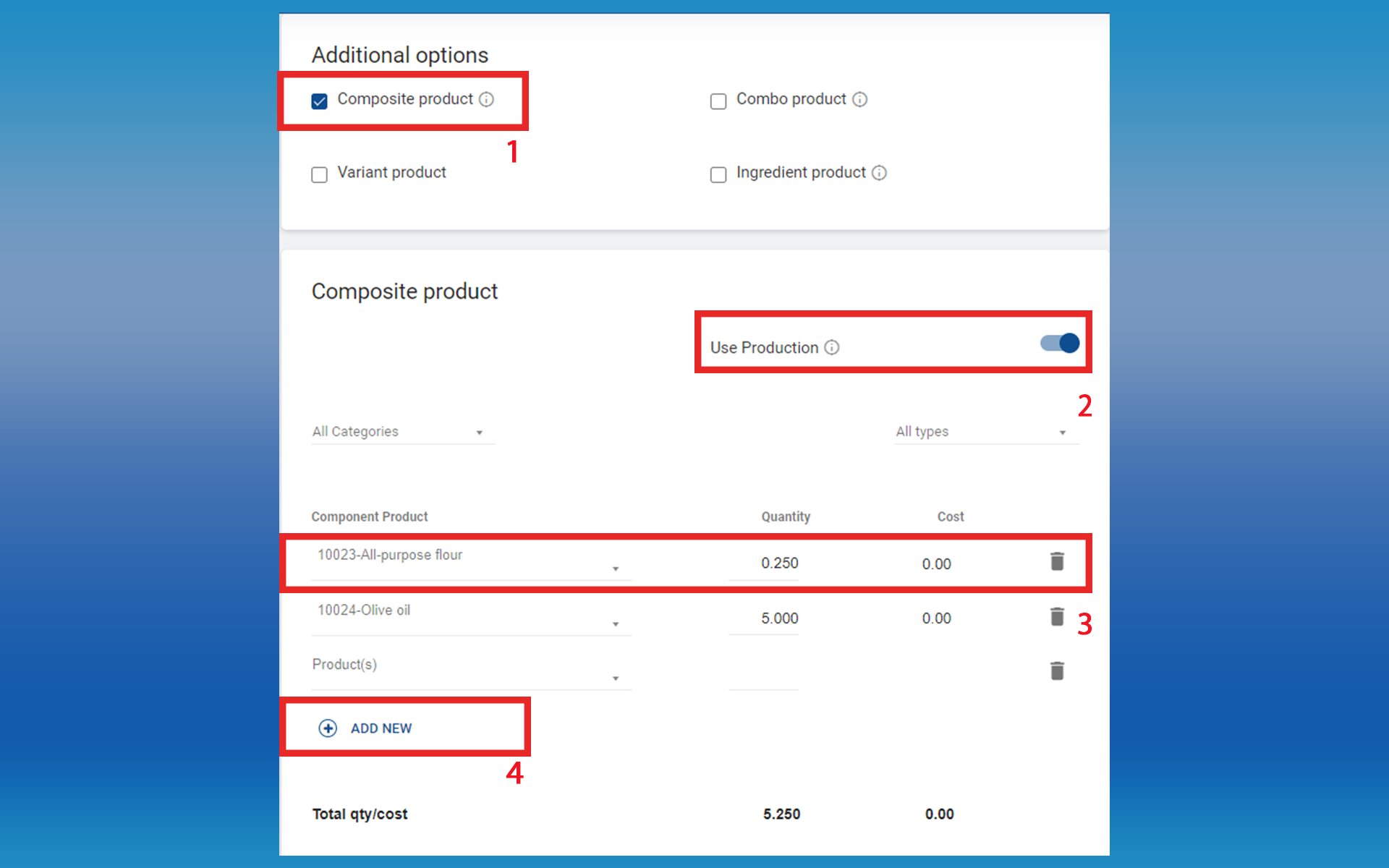Click info icon beside Composite product
The image size is (1389, 868).
(x=487, y=99)
